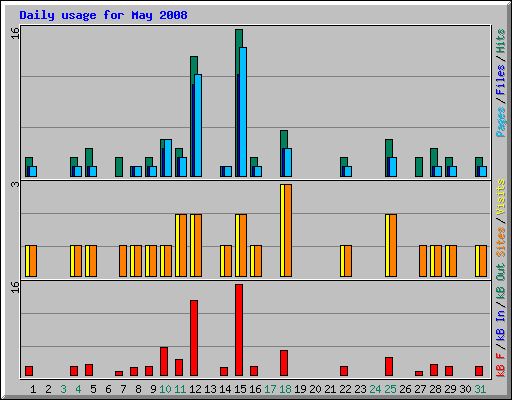Viewport: 512px width, 400px height.
Task: Click day label 31 on the axis
Action: point(480,389)
